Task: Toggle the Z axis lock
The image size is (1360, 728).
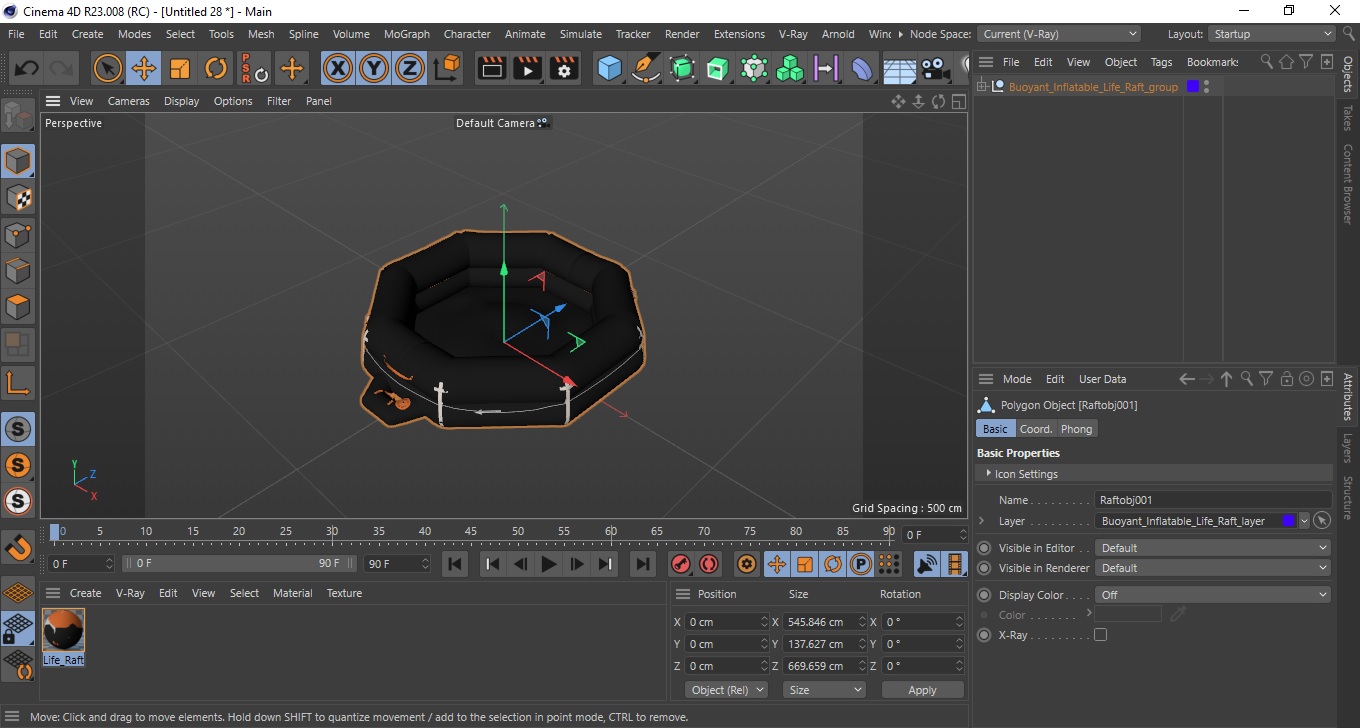Action: 410,68
